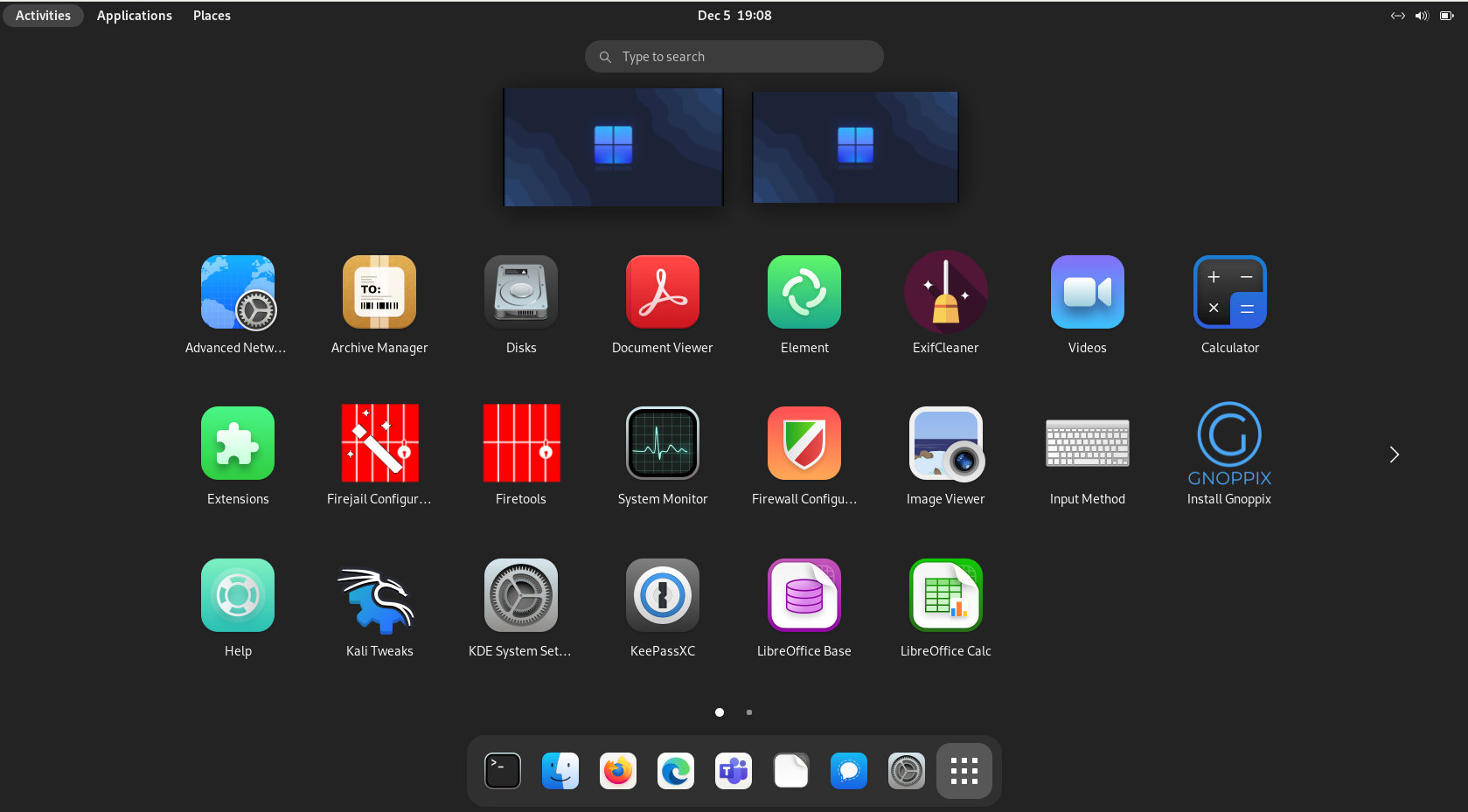Open Microsoft Teams from the dock

[733, 771]
